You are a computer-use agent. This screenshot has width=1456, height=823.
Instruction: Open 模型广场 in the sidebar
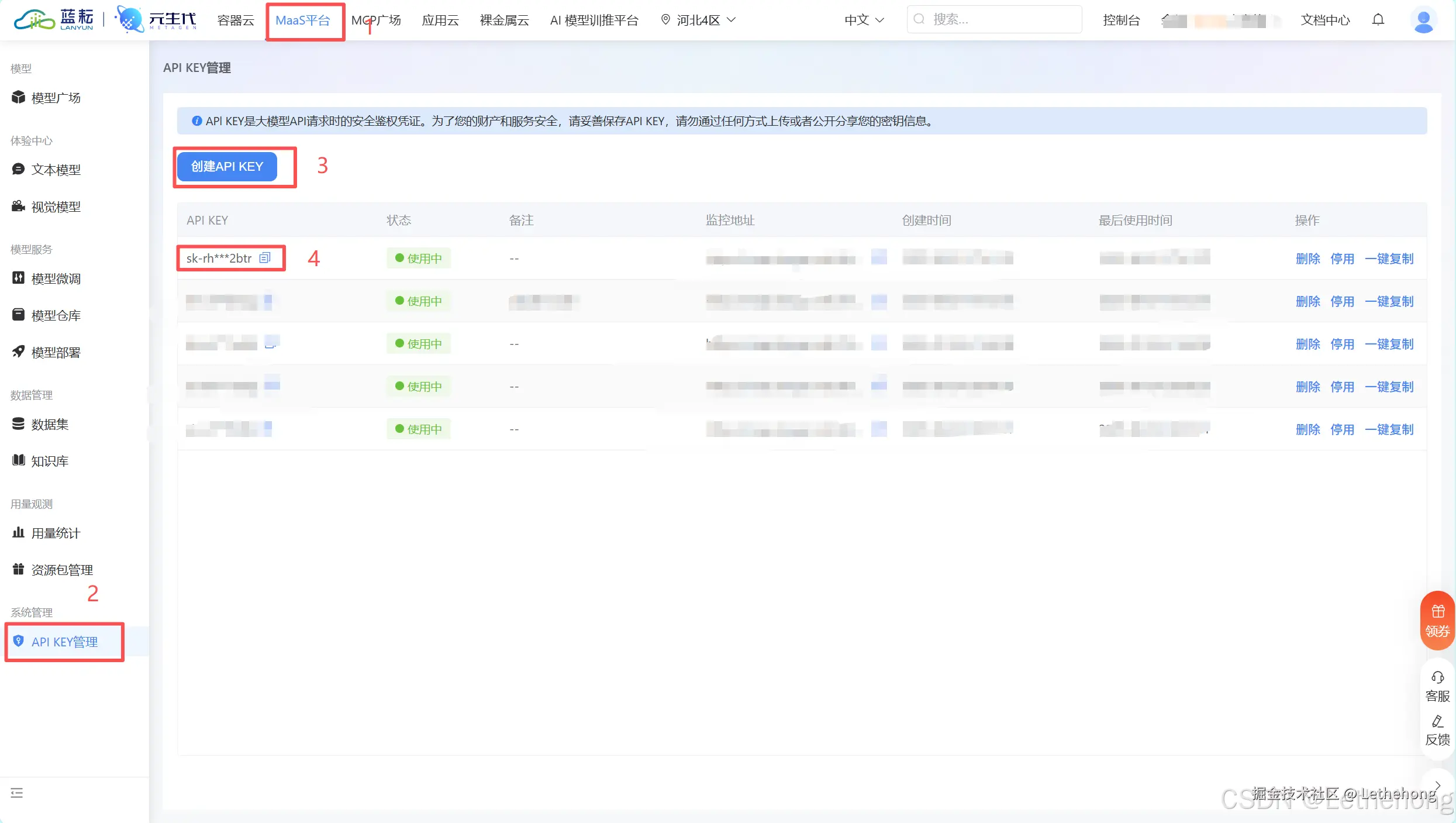pos(56,98)
